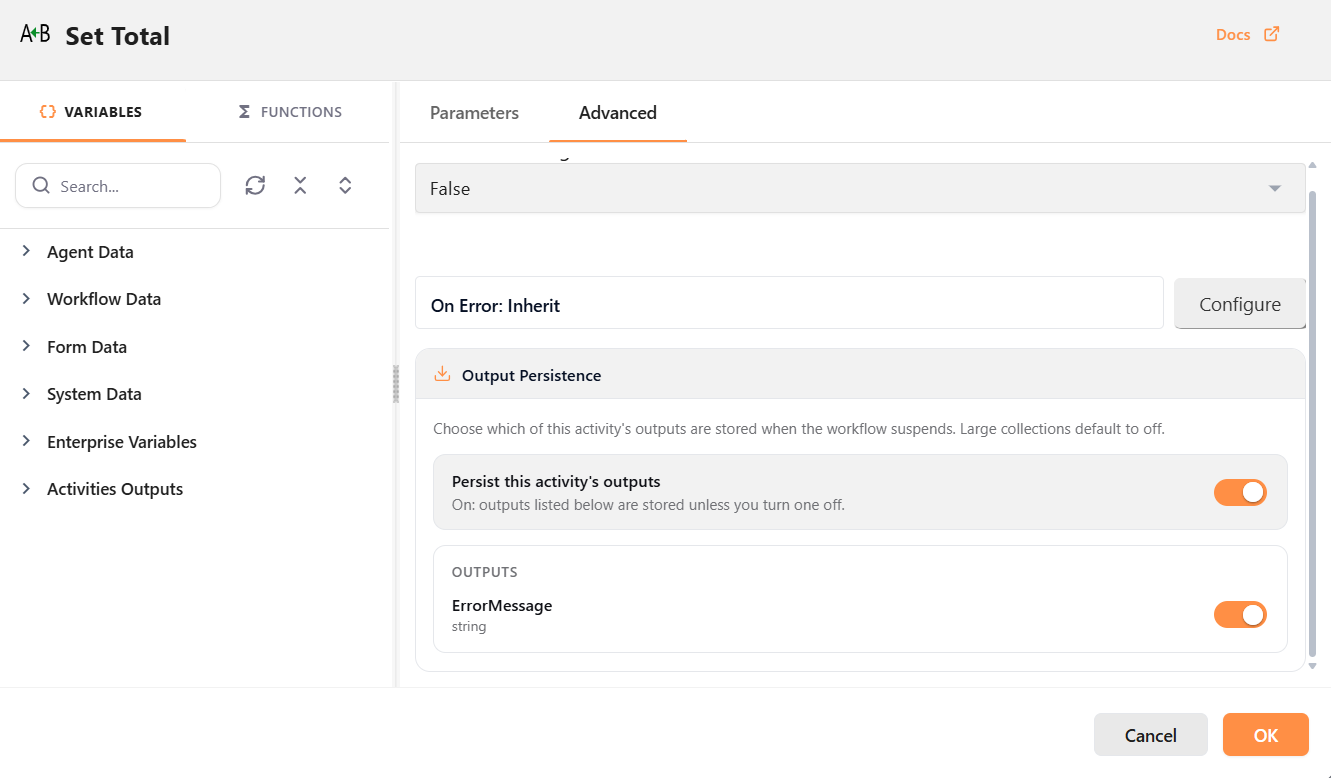Expand the Agent Data node
This screenshot has height=778, width=1331.
tap(26, 251)
